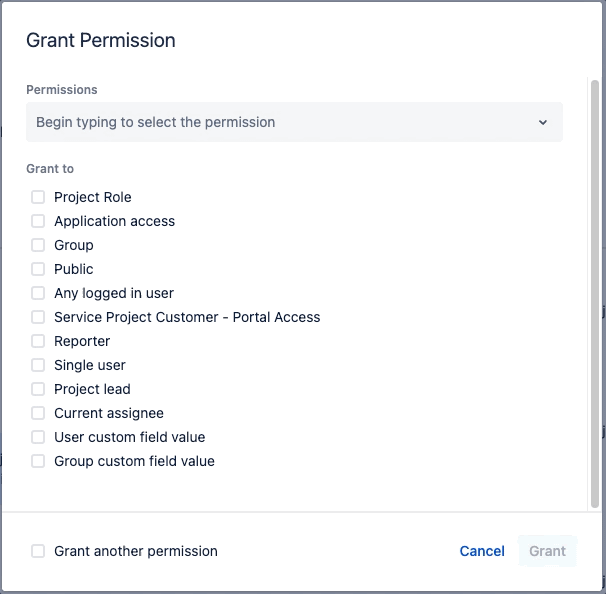
Task: Check the Project Role checkbox
Action: (x=38, y=197)
